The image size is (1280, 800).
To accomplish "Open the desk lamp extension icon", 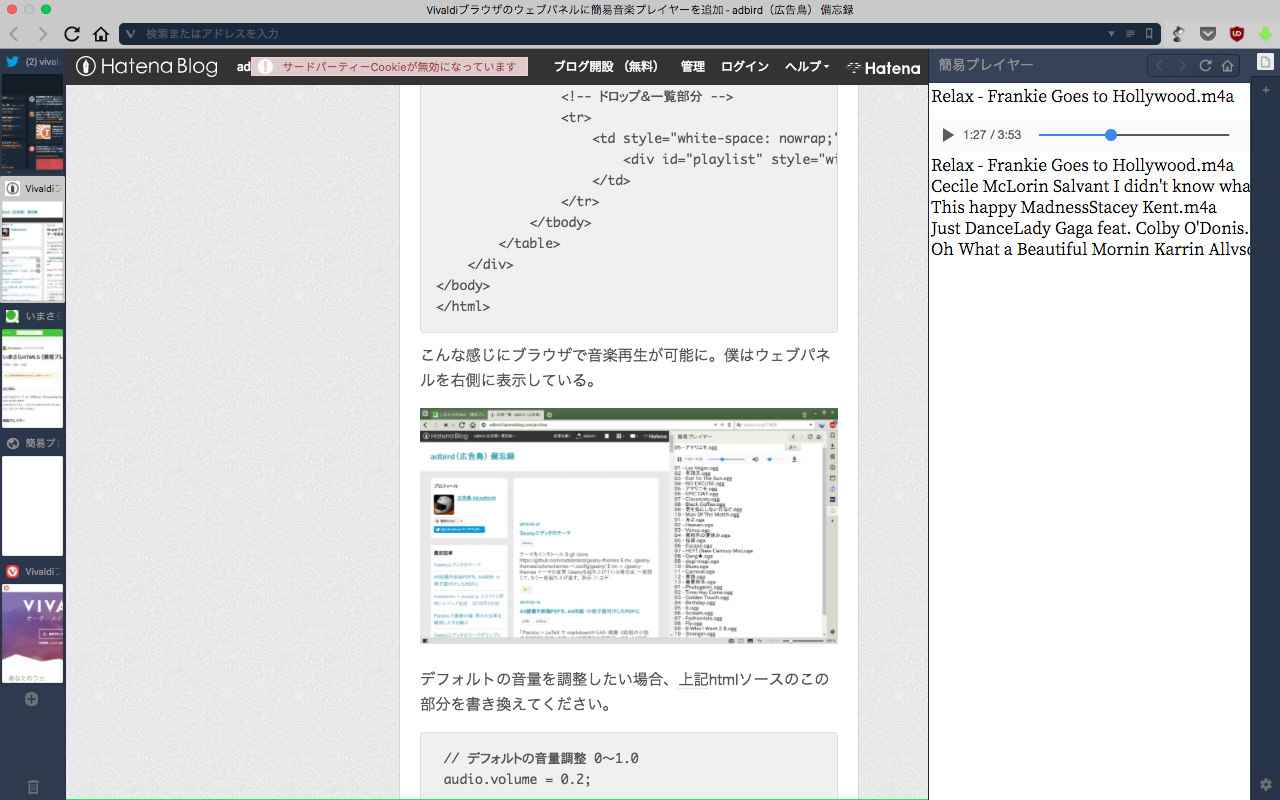I will pos(1179,34).
